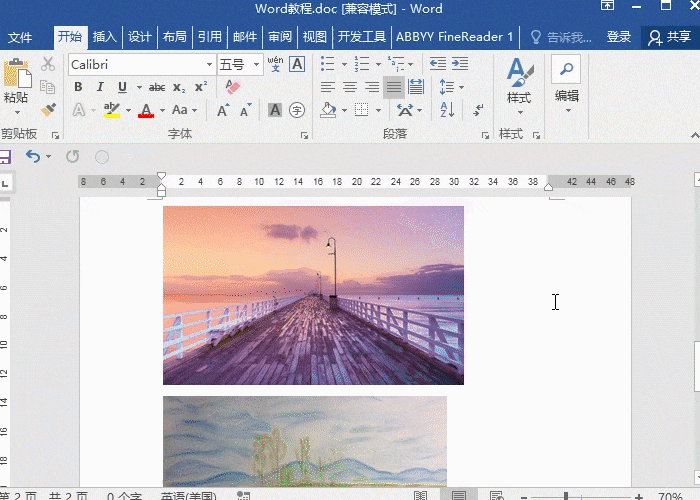700x500 pixels.
Task: Open the 样式 Styles gallery
Action: [520, 86]
